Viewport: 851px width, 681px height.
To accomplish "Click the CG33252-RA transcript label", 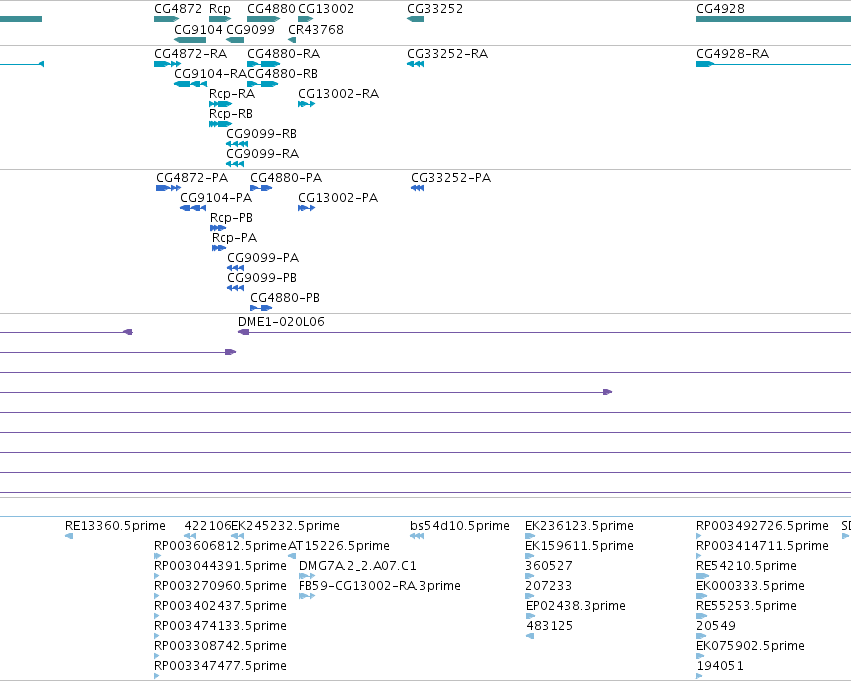I will (x=448, y=54).
